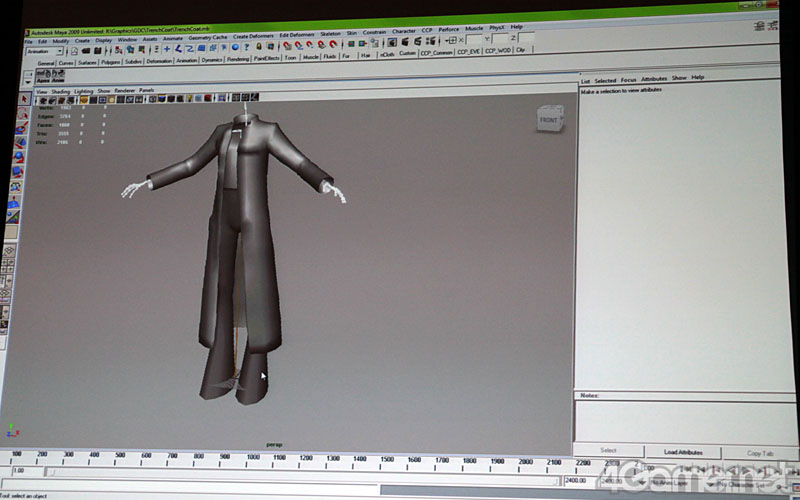Click the Copy Tab button

pos(758,453)
